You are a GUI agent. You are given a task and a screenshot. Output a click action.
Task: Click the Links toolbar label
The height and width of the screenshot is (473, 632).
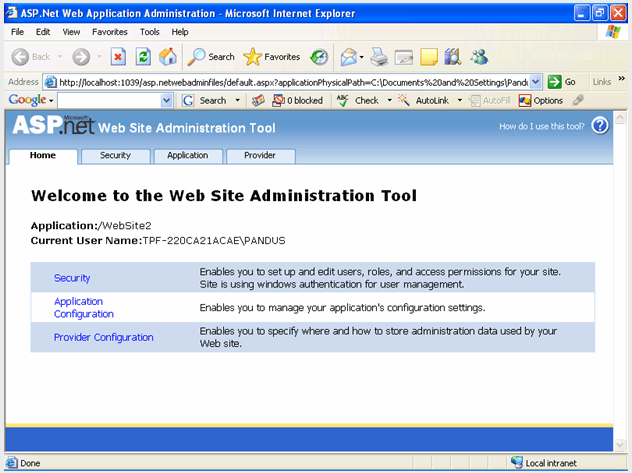click(x=602, y=82)
